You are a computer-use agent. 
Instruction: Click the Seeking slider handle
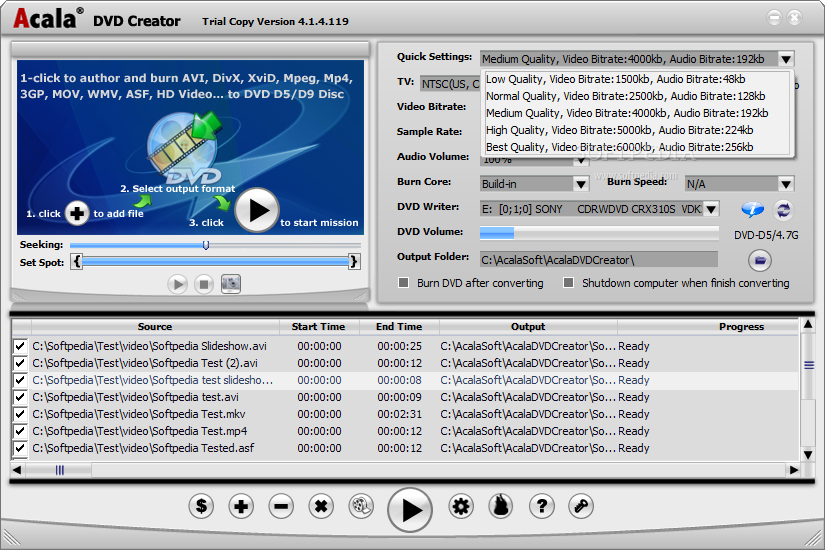206,245
